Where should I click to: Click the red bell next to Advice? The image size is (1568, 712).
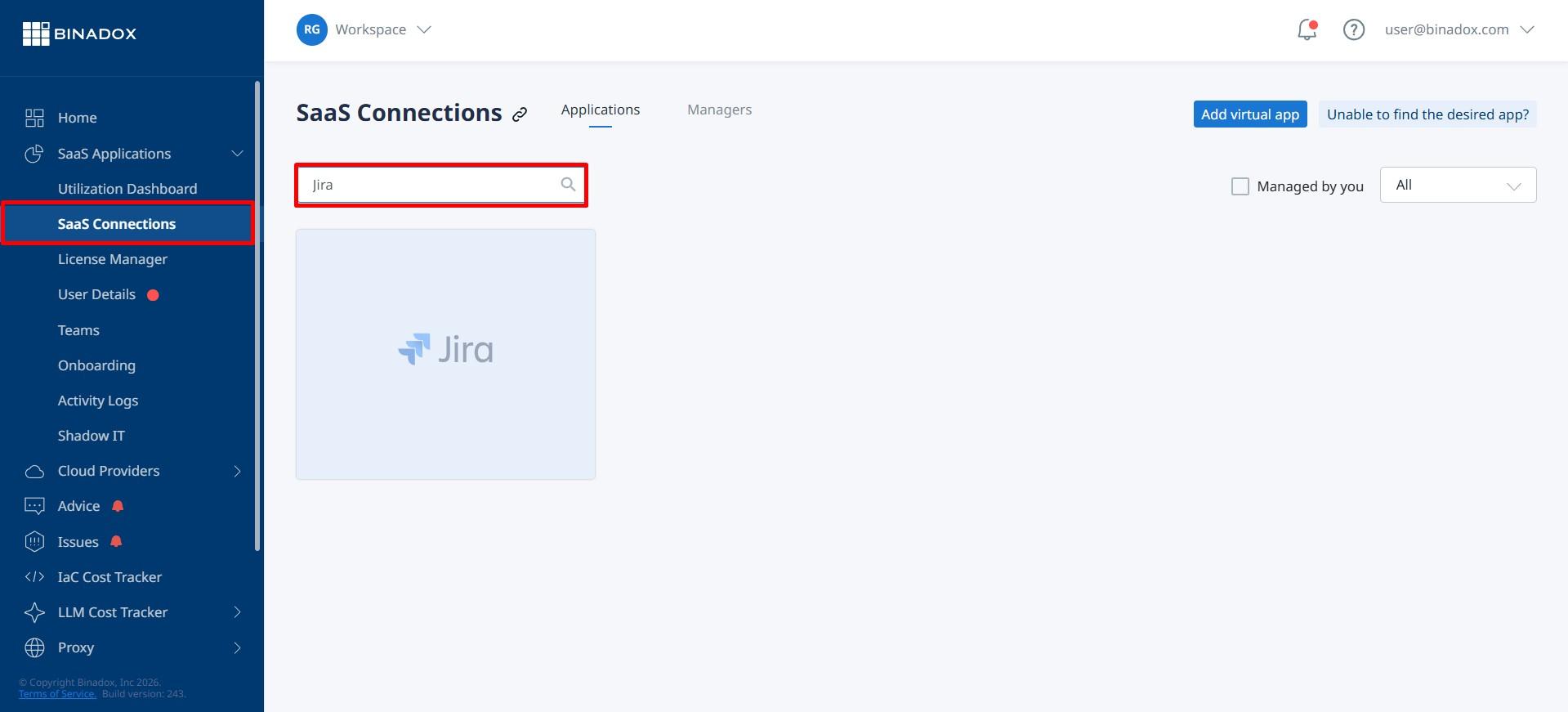[118, 506]
